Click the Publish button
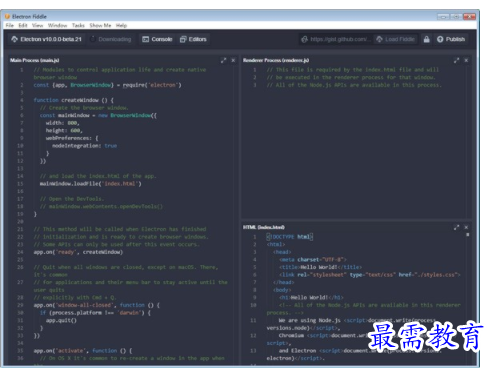The image size is (492, 368). click(x=451, y=39)
